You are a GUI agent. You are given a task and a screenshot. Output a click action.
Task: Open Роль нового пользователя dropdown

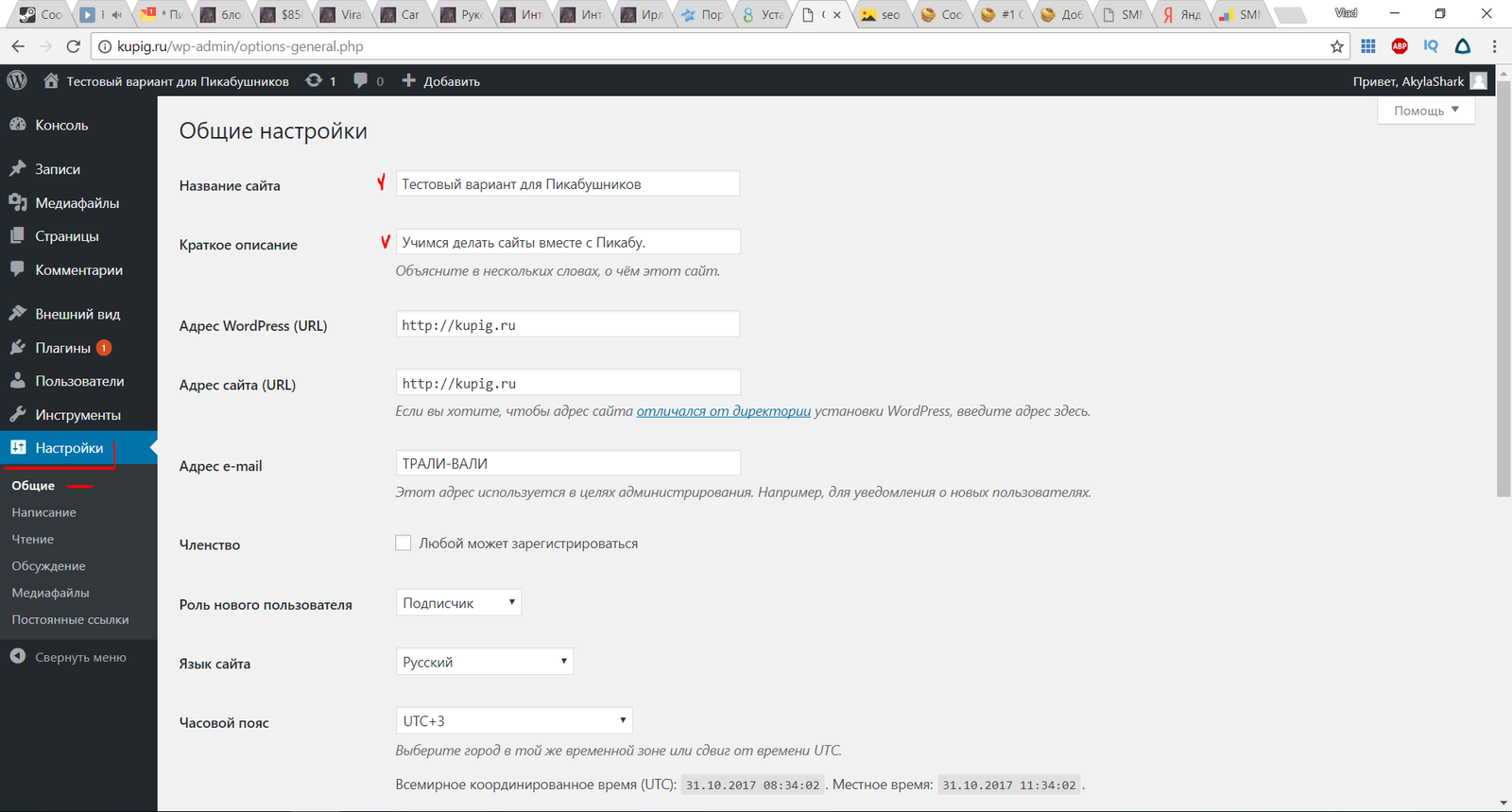point(458,602)
